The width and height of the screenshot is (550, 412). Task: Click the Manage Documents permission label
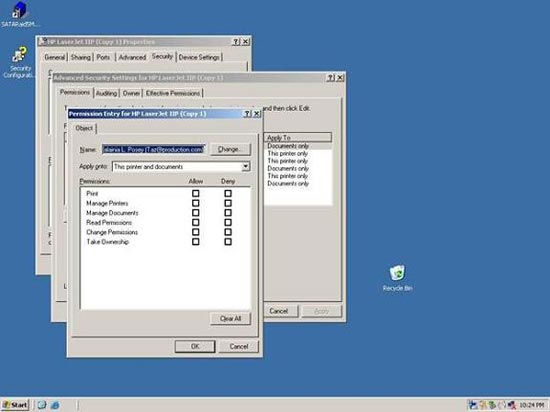click(x=112, y=213)
